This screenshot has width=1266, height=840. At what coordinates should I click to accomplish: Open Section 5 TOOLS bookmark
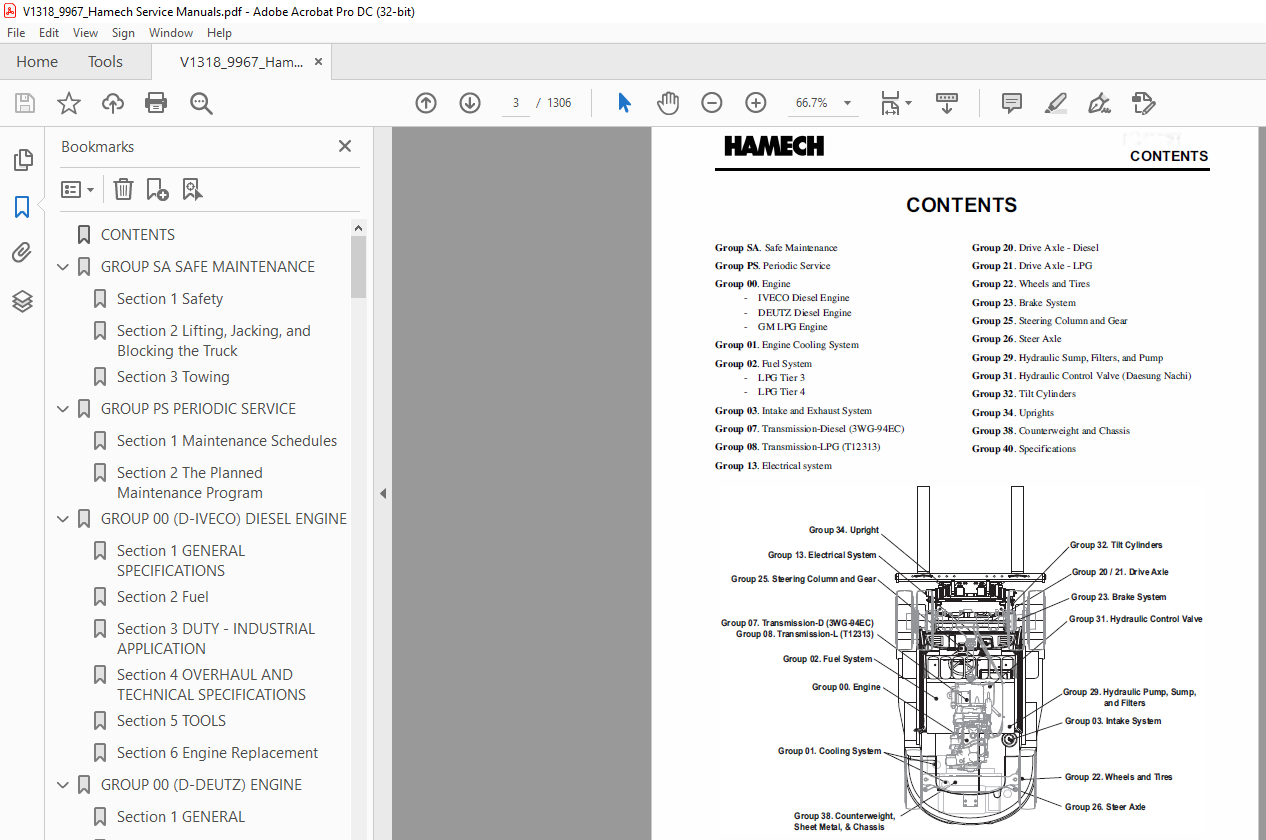pyautogui.click(x=171, y=721)
